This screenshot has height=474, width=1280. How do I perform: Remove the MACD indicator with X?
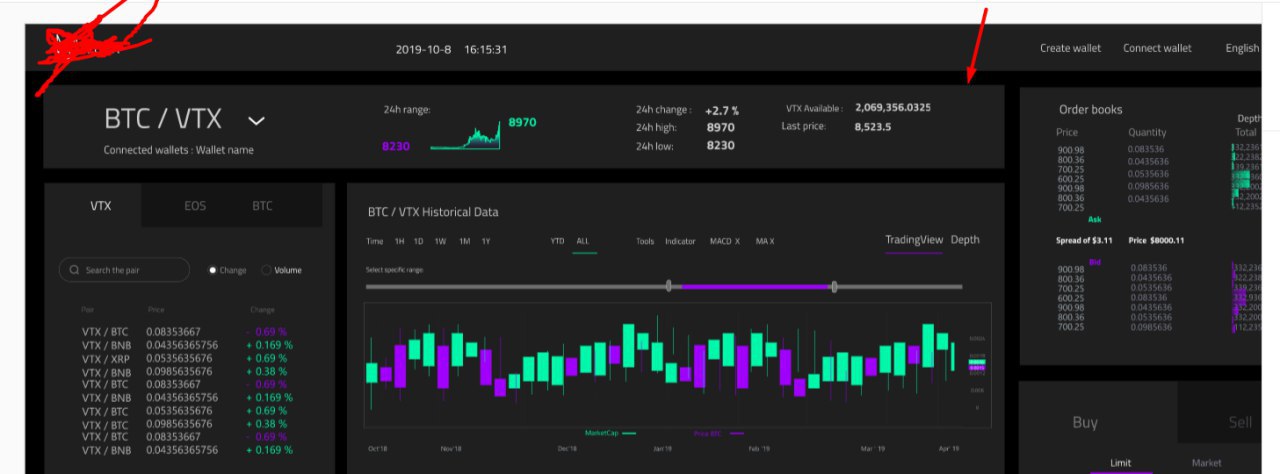point(737,241)
